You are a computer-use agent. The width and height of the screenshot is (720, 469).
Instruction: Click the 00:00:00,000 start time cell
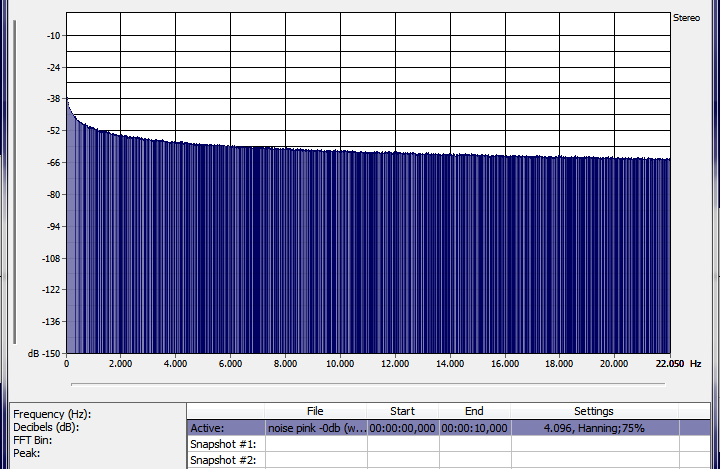click(402, 427)
